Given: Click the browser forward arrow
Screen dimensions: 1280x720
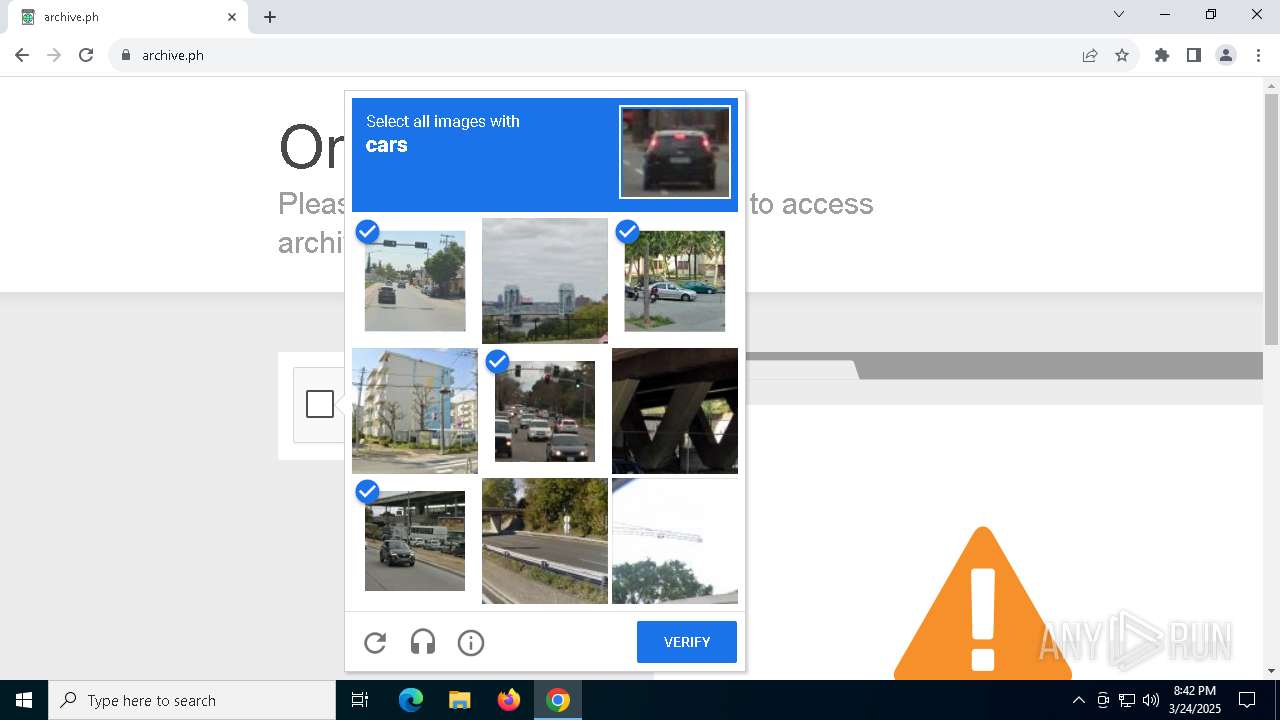Looking at the screenshot, I should click(54, 55).
